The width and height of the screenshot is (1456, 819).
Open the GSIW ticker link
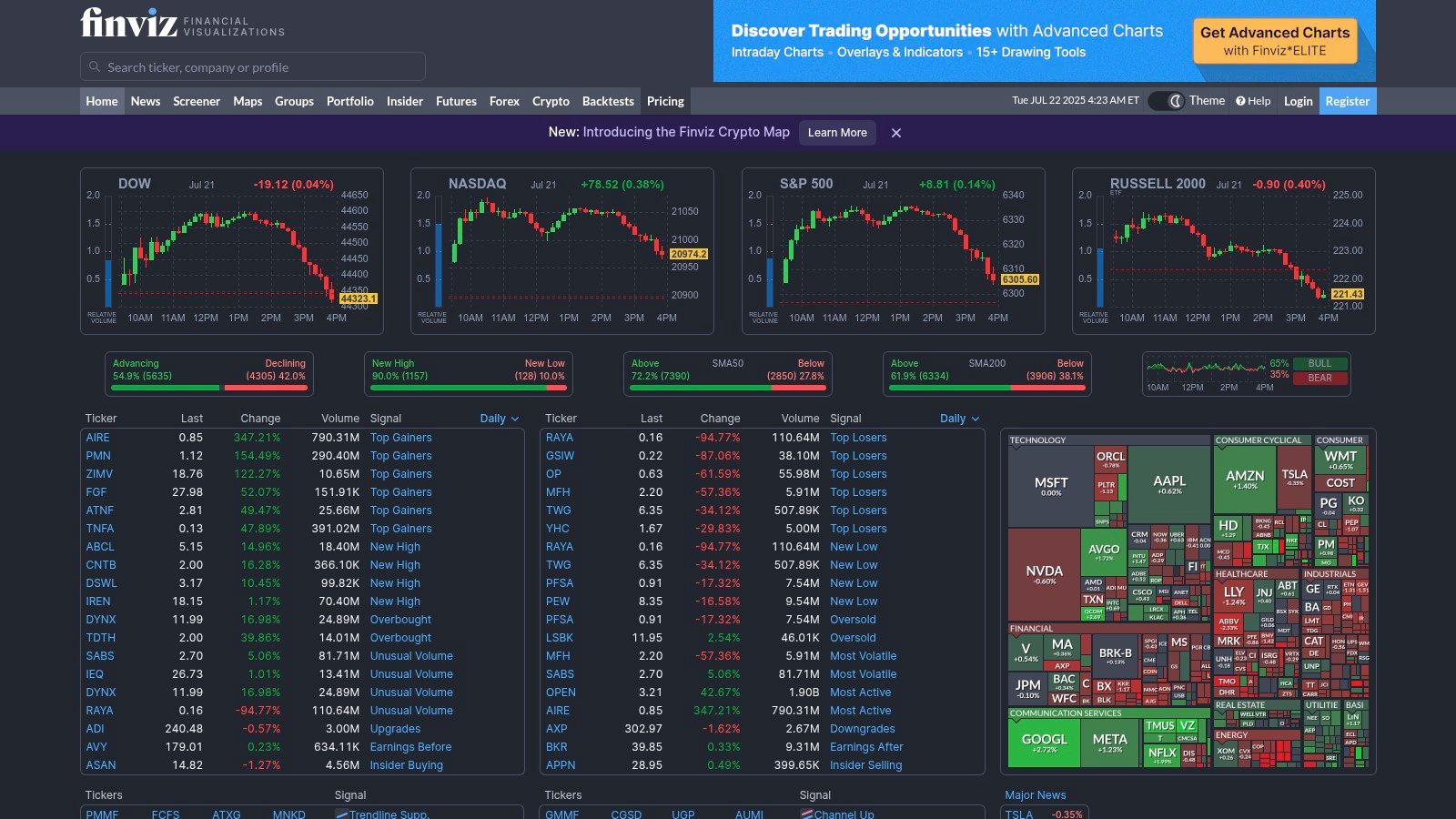point(560,456)
